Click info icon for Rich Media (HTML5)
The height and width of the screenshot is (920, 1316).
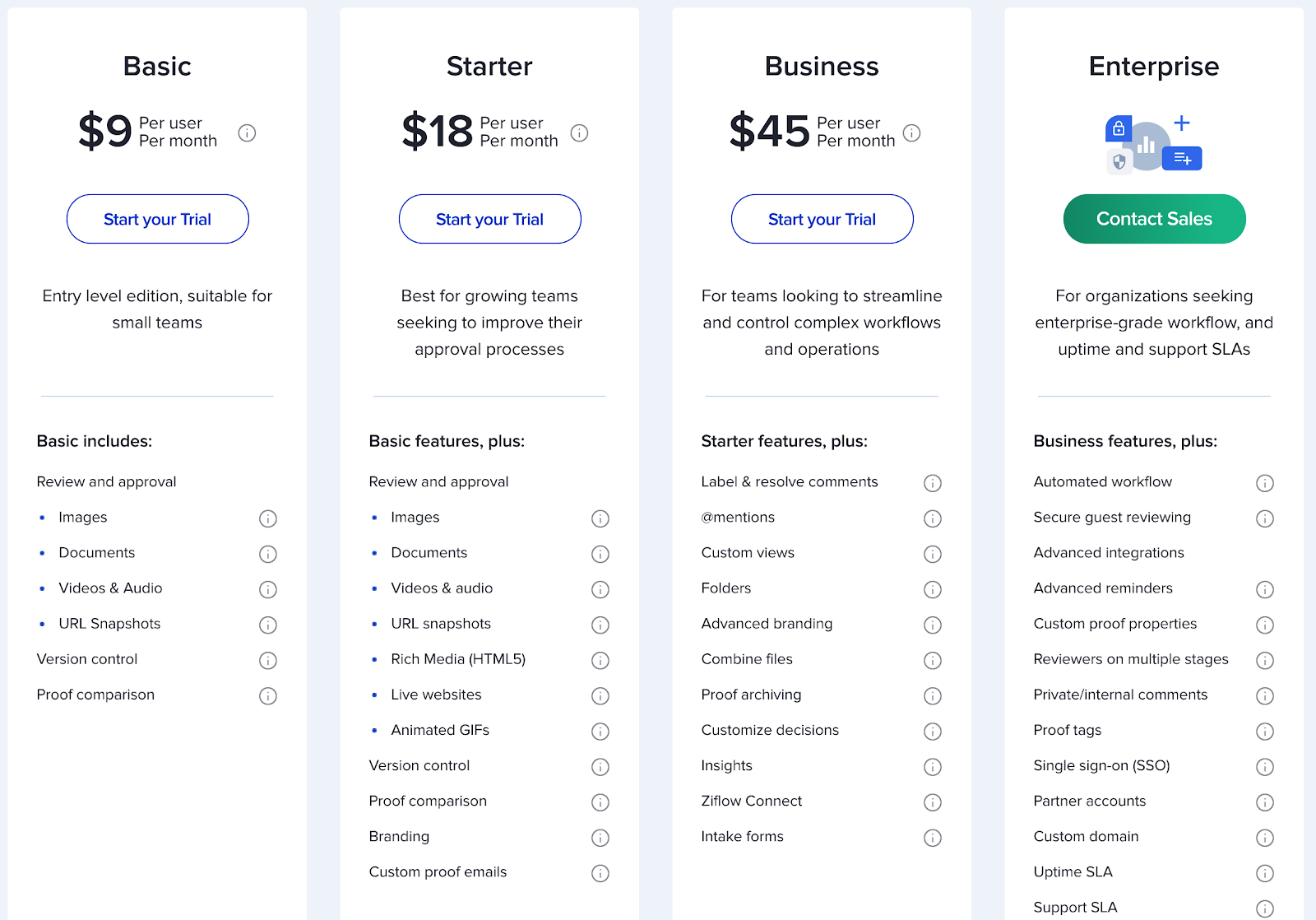[600, 661]
